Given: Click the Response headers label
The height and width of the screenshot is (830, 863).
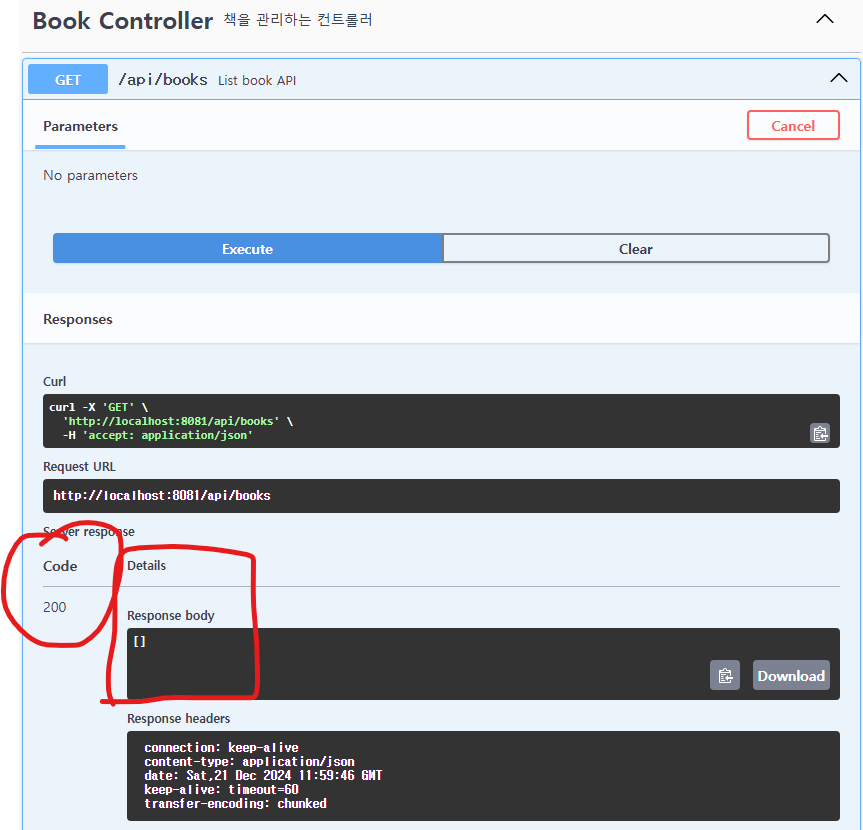Looking at the screenshot, I should click(178, 719).
